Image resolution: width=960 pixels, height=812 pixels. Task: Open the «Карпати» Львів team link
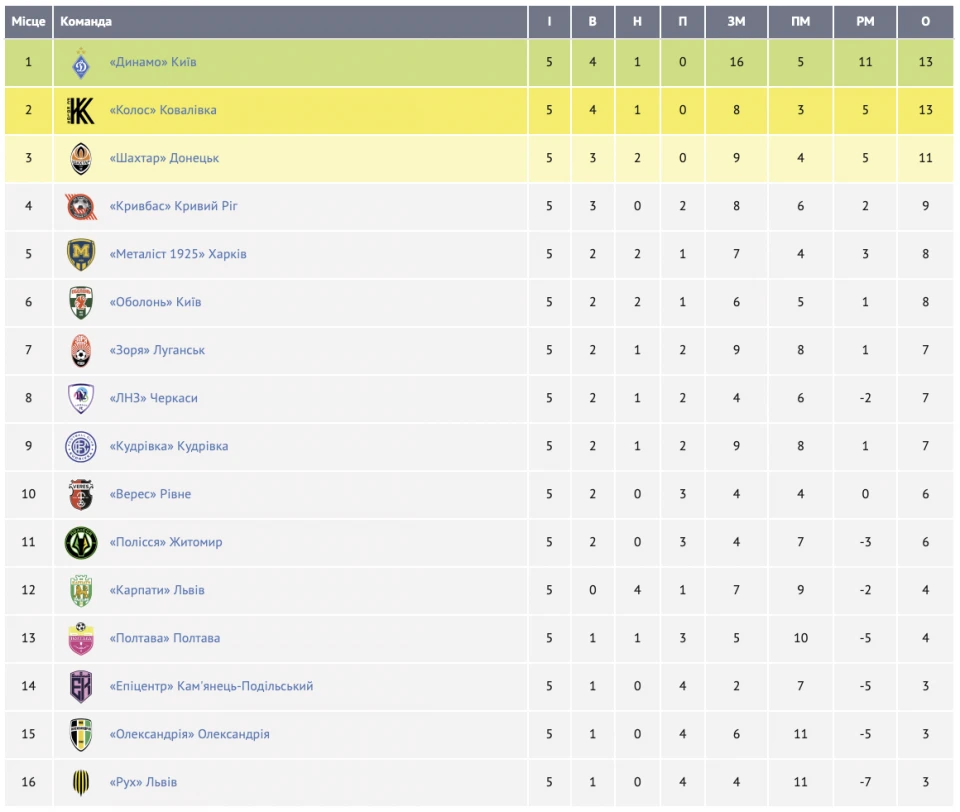click(157, 590)
